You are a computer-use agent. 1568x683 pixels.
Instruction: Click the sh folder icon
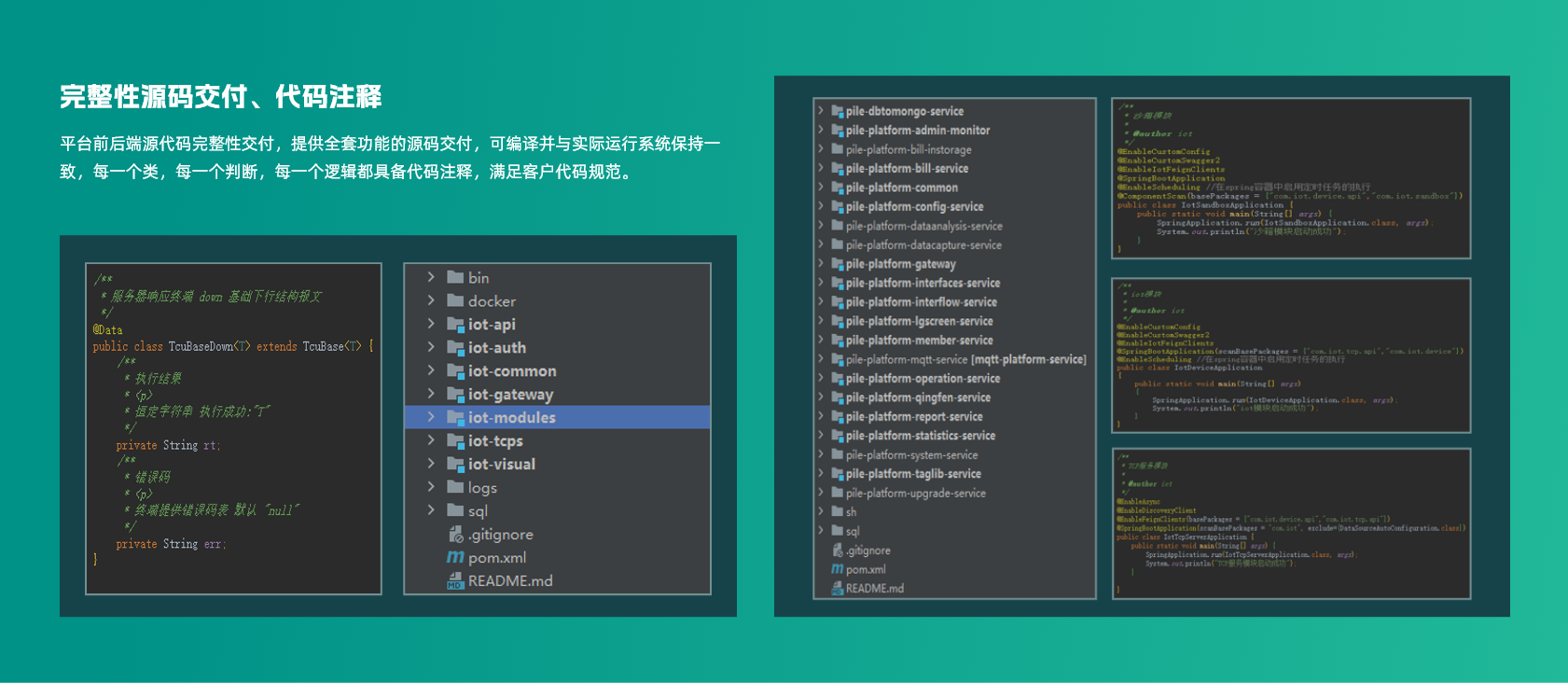coord(837,511)
